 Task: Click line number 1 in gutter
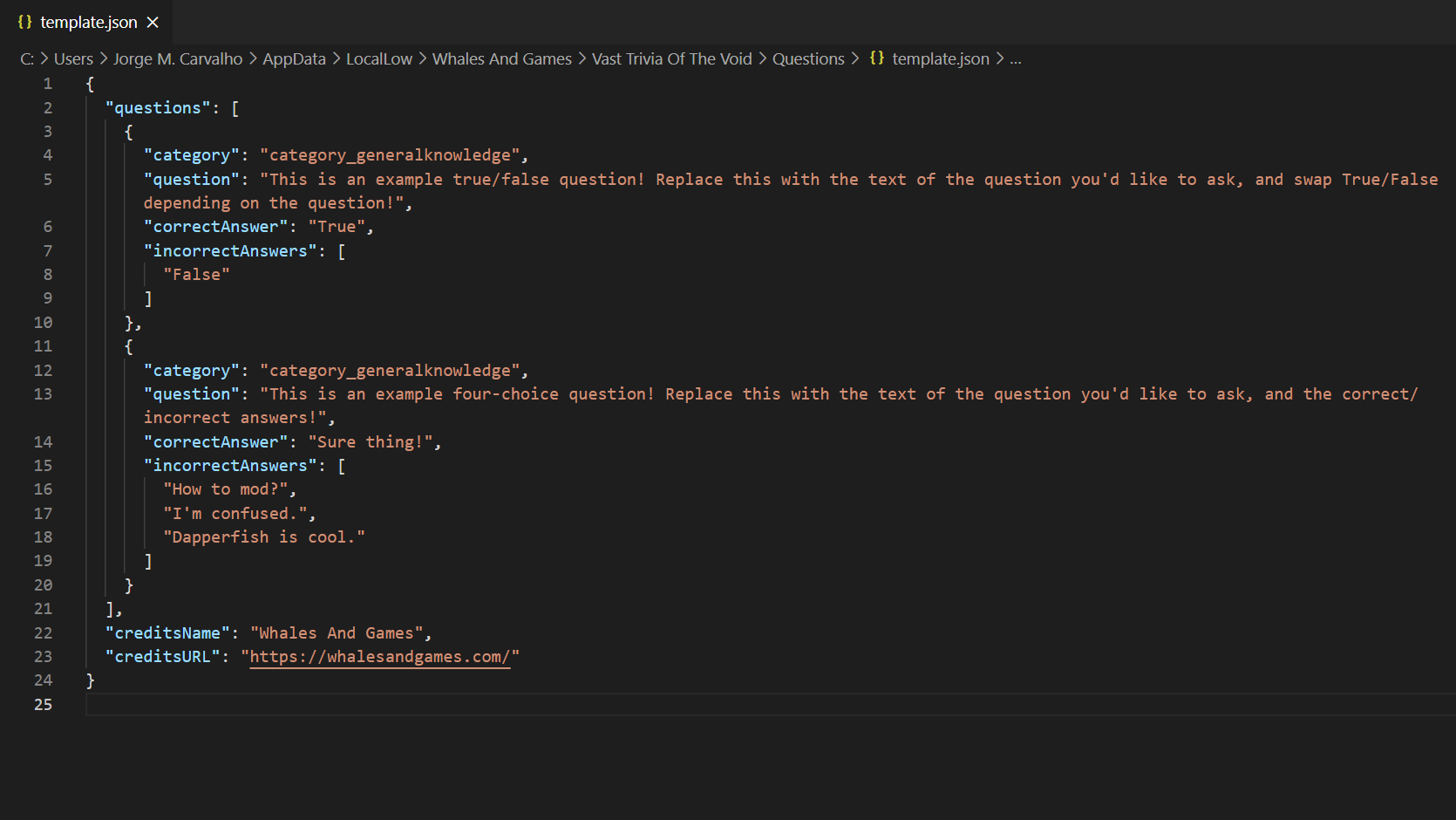(48, 84)
